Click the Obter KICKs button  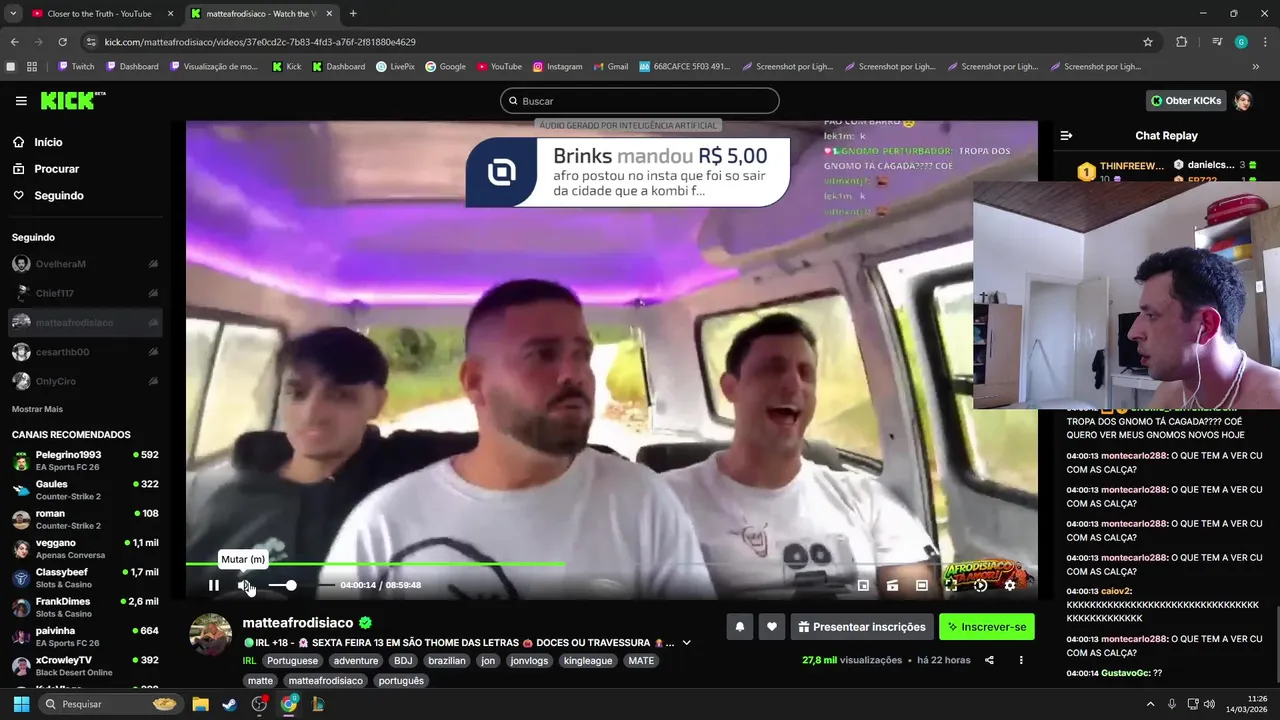click(x=1186, y=101)
